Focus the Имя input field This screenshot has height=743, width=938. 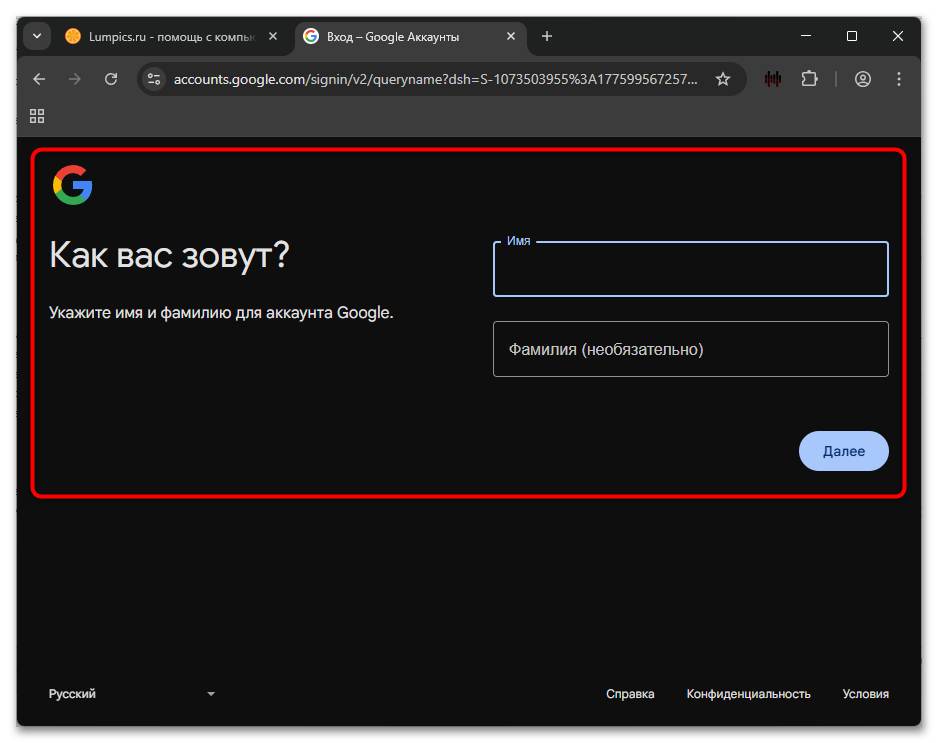coord(690,269)
